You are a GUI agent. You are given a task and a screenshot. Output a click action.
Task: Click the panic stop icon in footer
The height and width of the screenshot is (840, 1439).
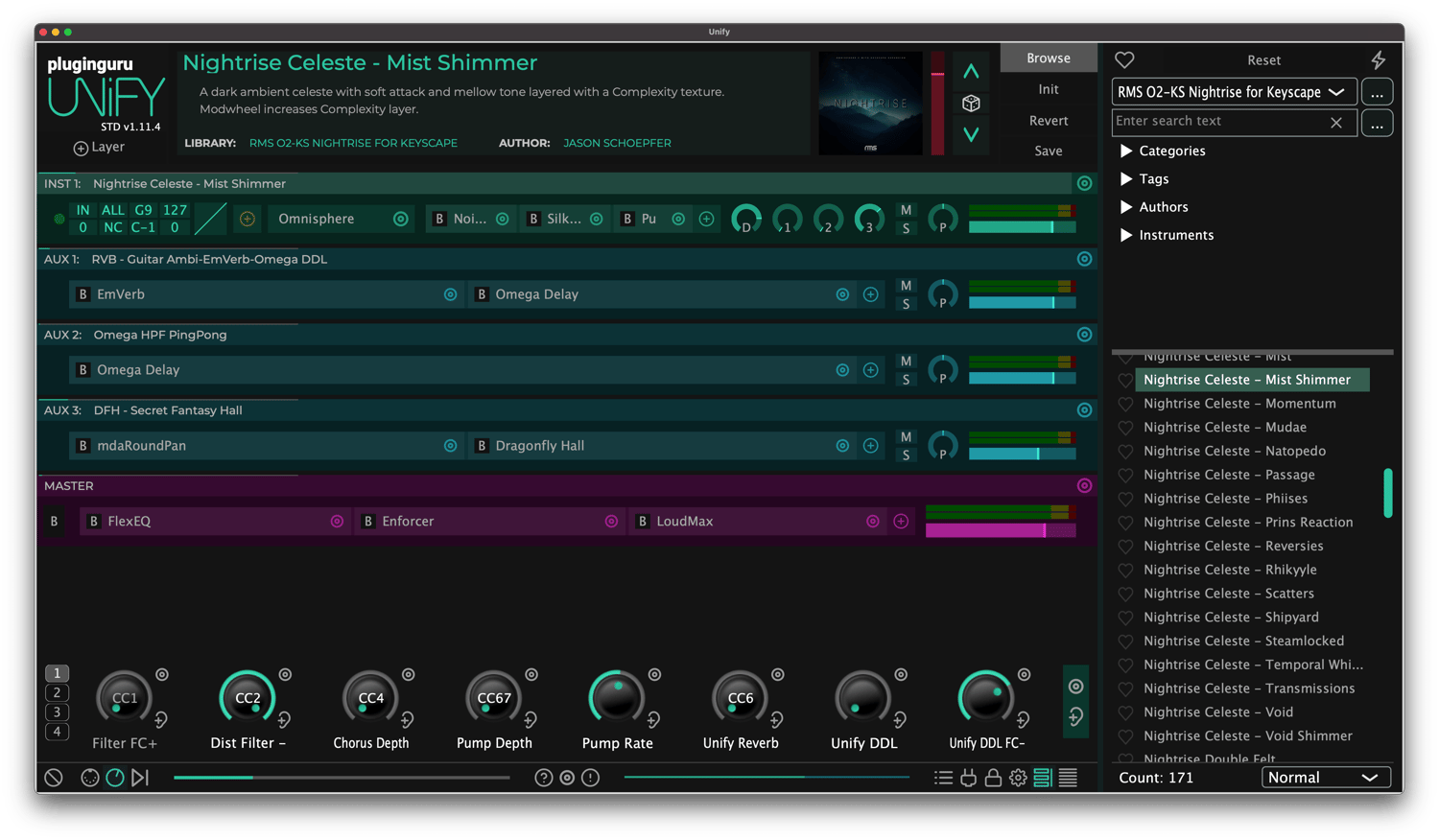coord(54,778)
